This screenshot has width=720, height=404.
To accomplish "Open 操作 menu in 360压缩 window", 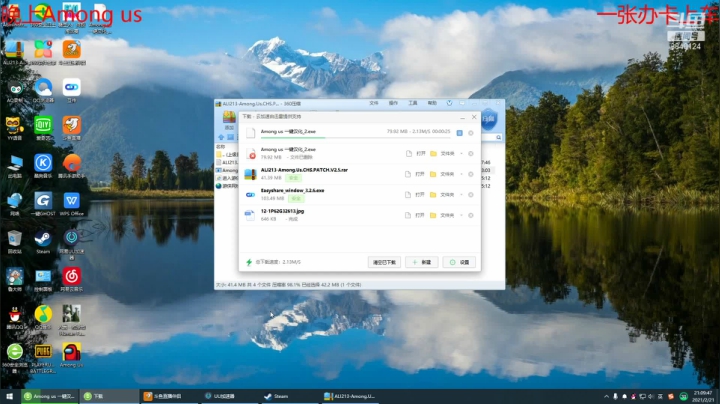I will pos(394,103).
